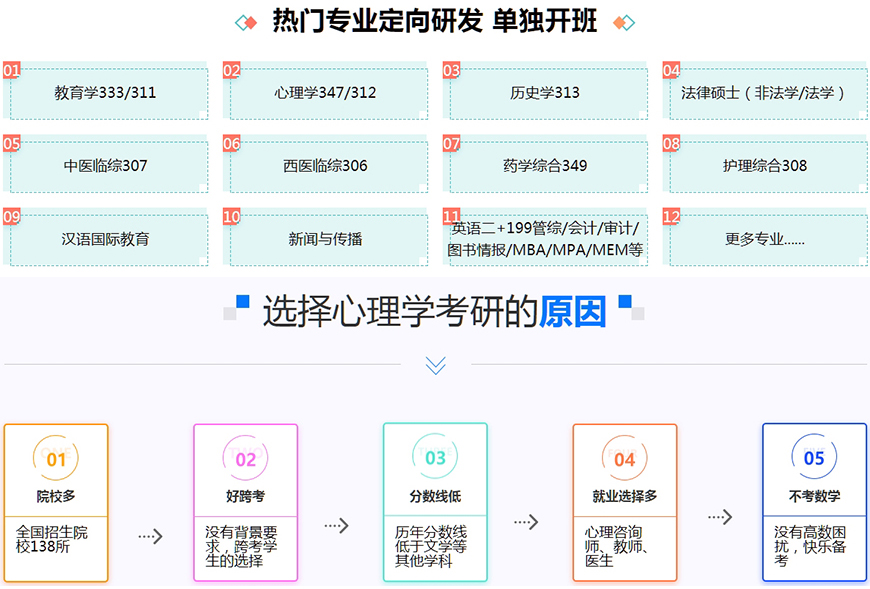The image size is (870, 589).
Task: Click the 选择心理学考研的原因 heading
Action: (434, 310)
